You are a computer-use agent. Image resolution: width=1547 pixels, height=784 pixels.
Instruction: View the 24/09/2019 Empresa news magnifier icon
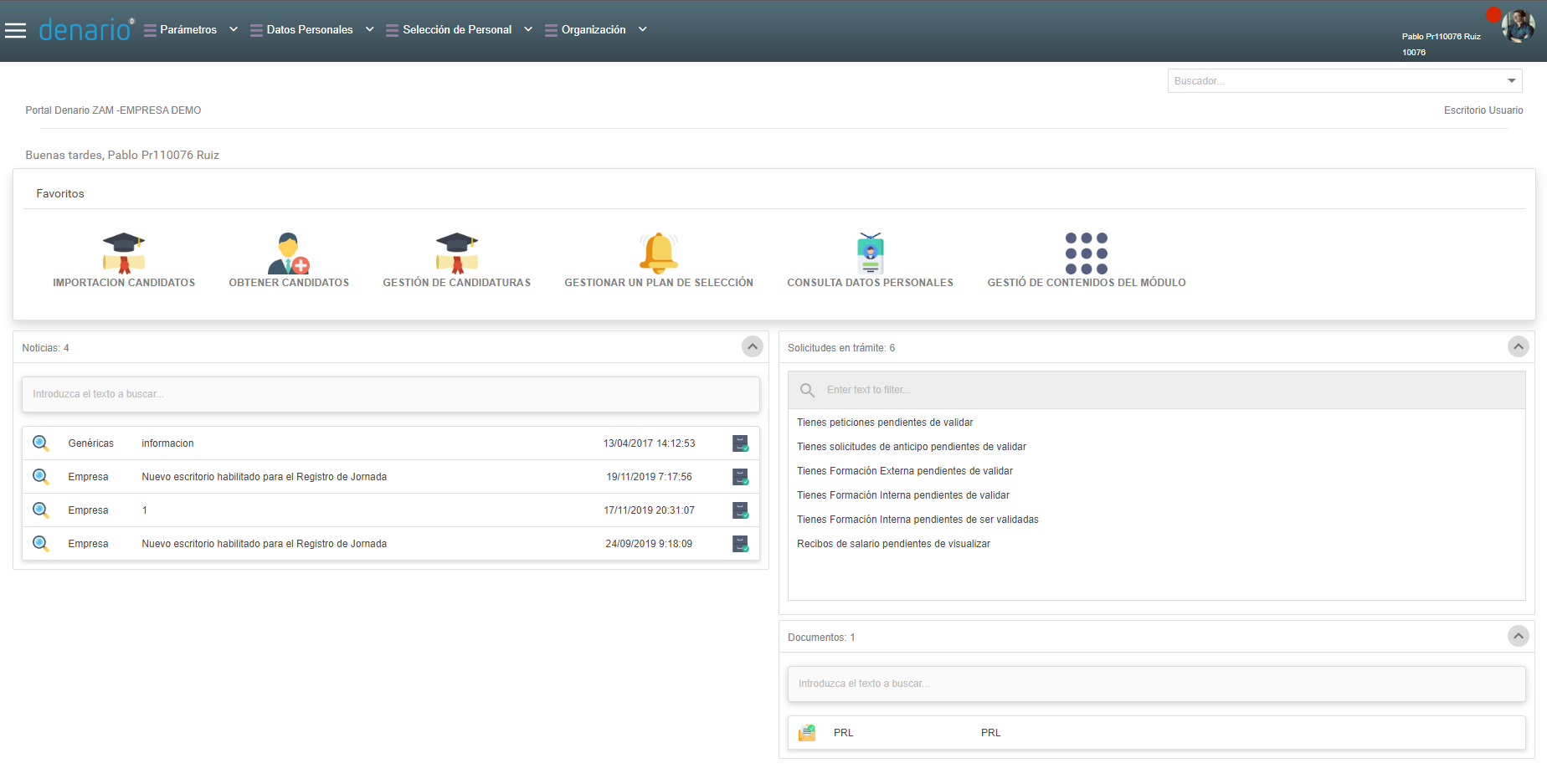[x=40, y=544]
